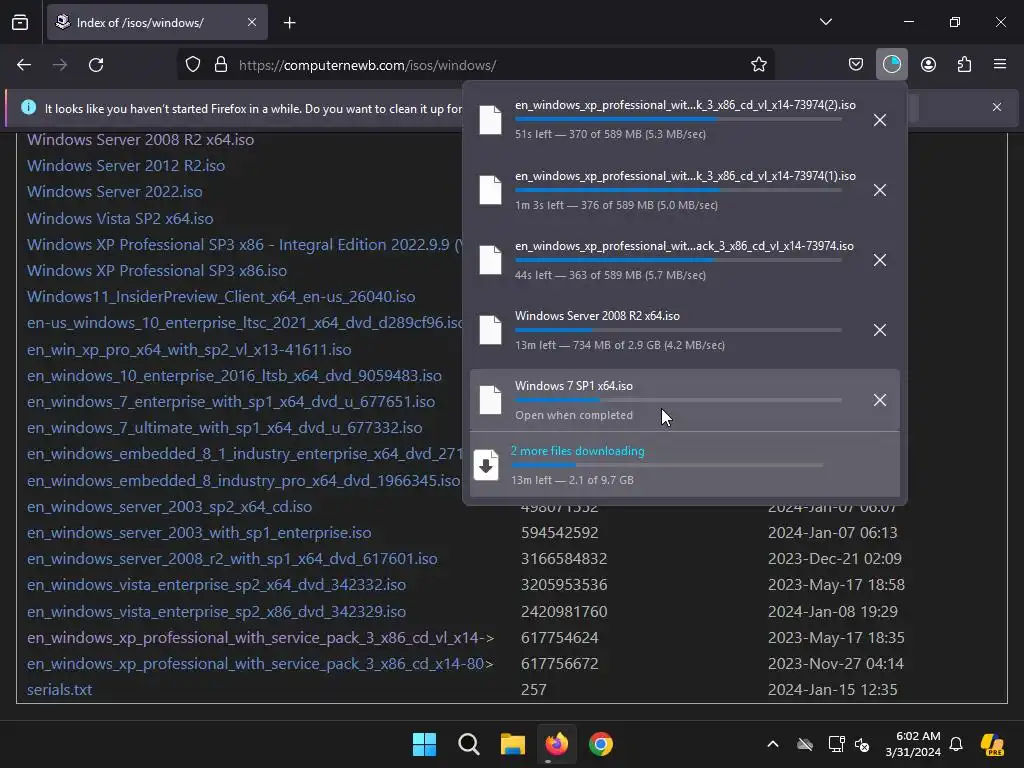Click the downloads summary arrow icon

coord(486,465)
